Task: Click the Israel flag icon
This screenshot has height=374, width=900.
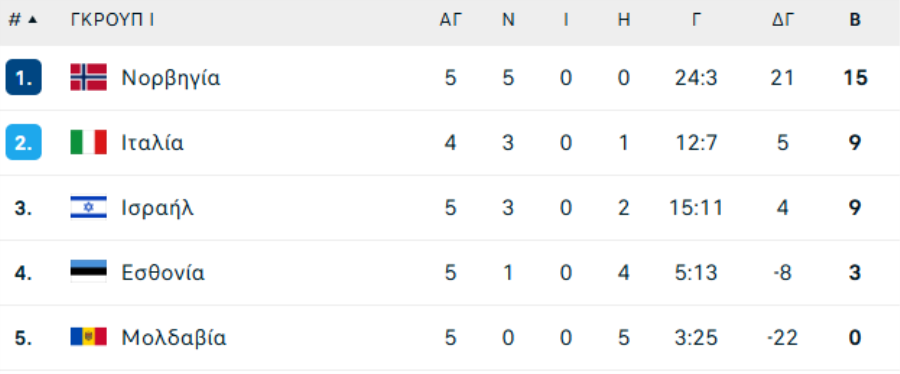Action: pyautogui.click(x=88, y=207)
